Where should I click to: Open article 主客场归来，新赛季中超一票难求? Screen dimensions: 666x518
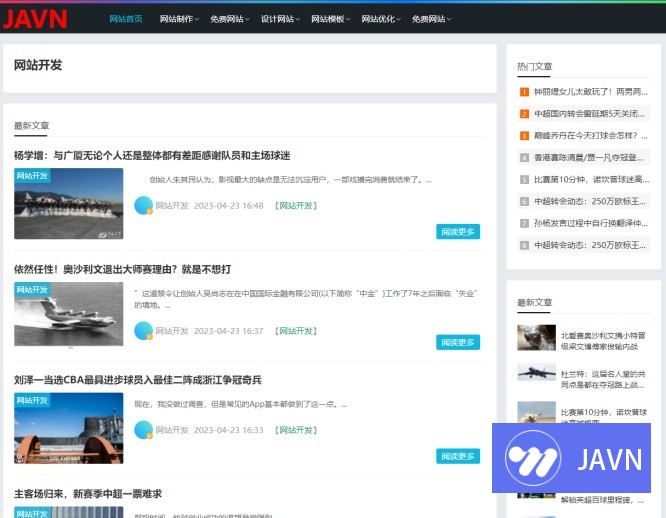88,494
